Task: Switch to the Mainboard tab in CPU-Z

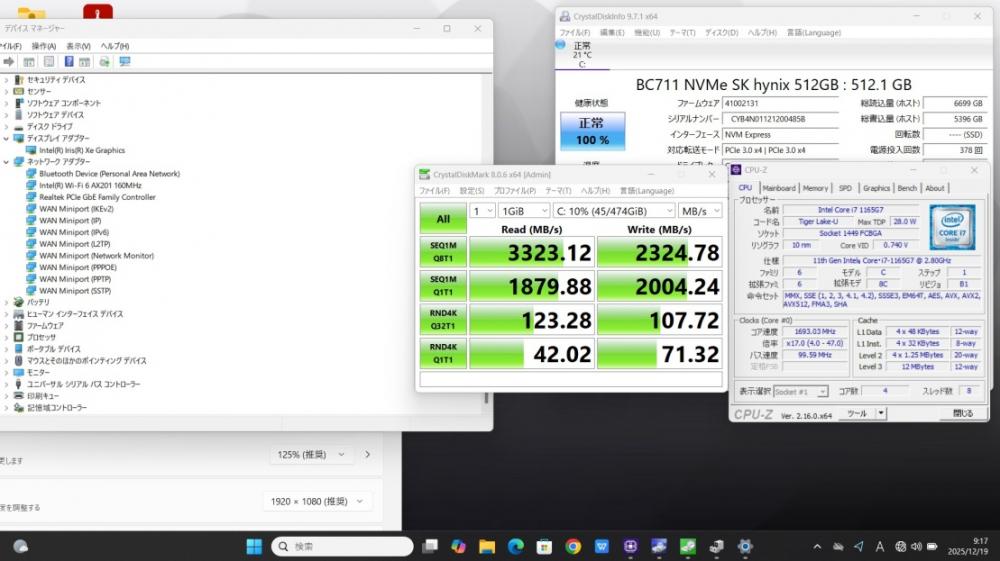Action: click(x=779, y=188)
